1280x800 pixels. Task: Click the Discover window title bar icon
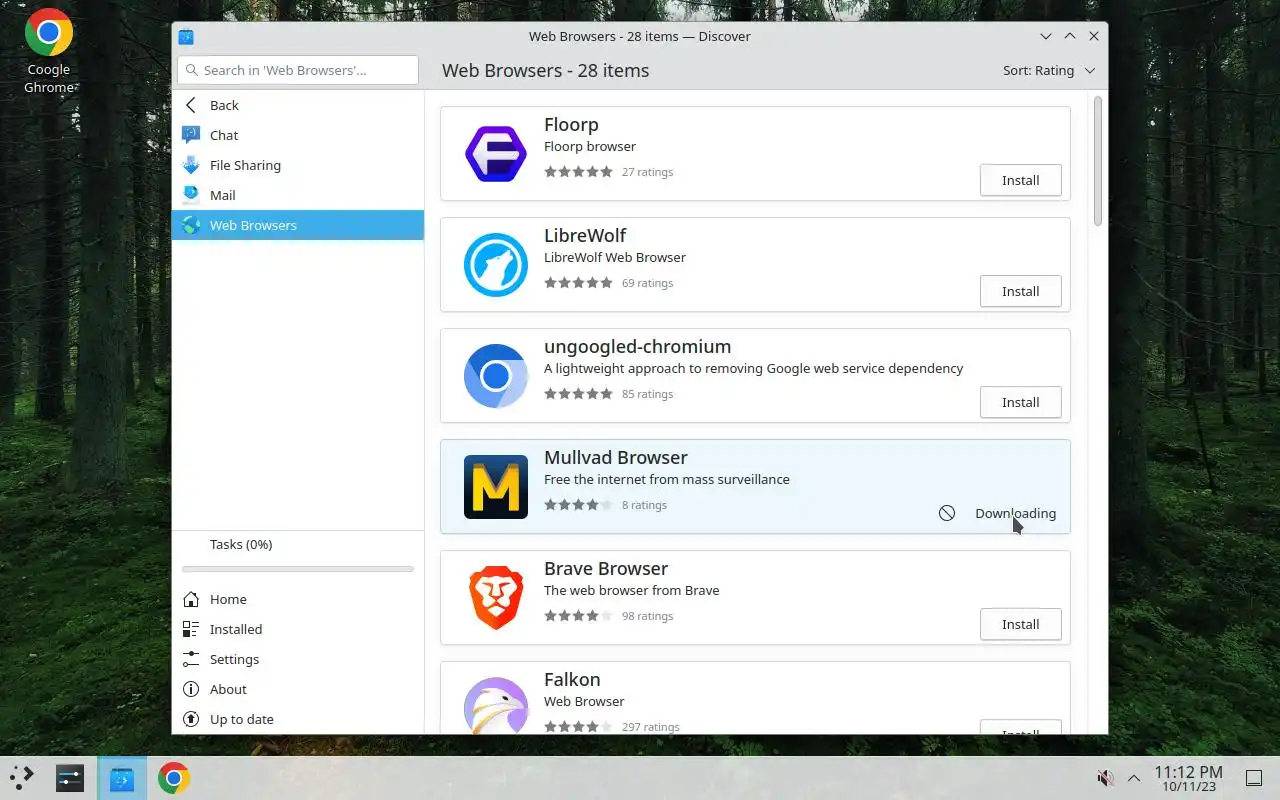186,36
